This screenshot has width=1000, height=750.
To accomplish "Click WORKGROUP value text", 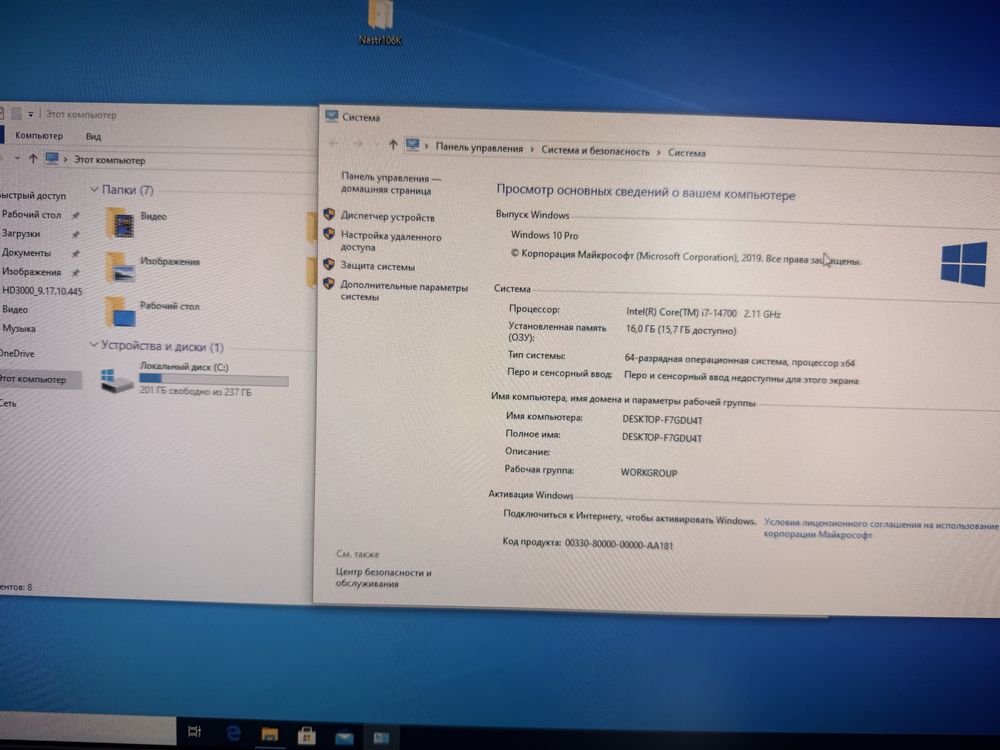I will point(649,473).
